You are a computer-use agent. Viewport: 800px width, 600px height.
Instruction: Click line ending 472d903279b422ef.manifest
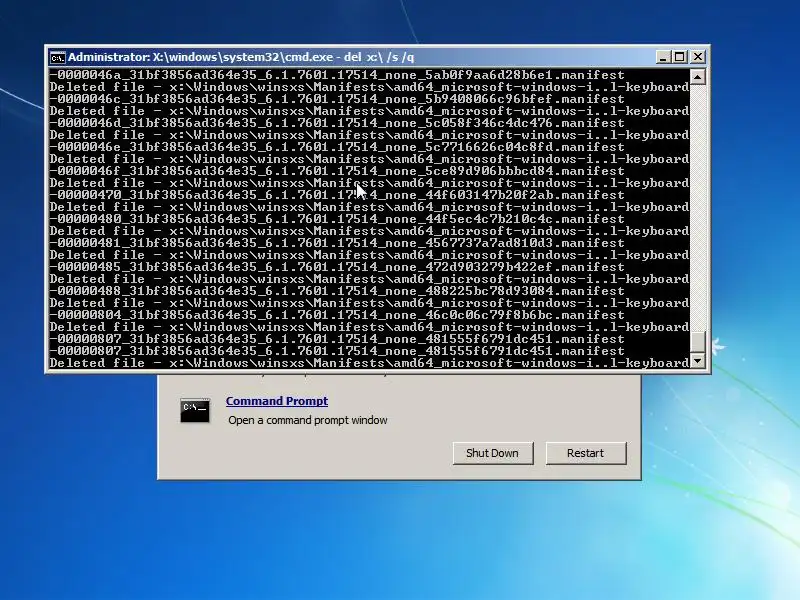click(337, 267)
